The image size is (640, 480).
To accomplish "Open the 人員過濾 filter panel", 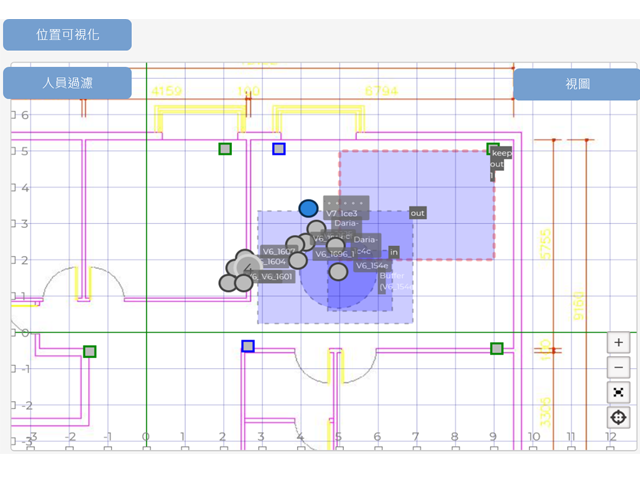I will pyautogui.click(x=67, y=83).
